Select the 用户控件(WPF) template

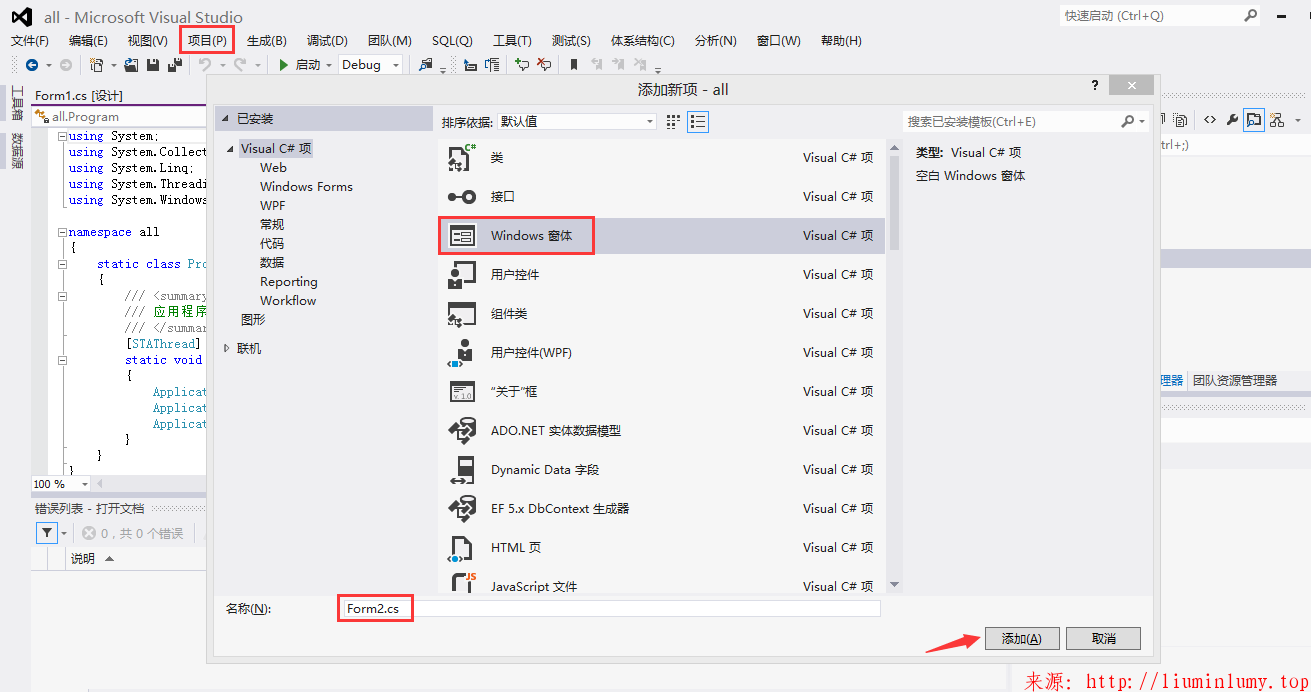click(x=661, y=353)
